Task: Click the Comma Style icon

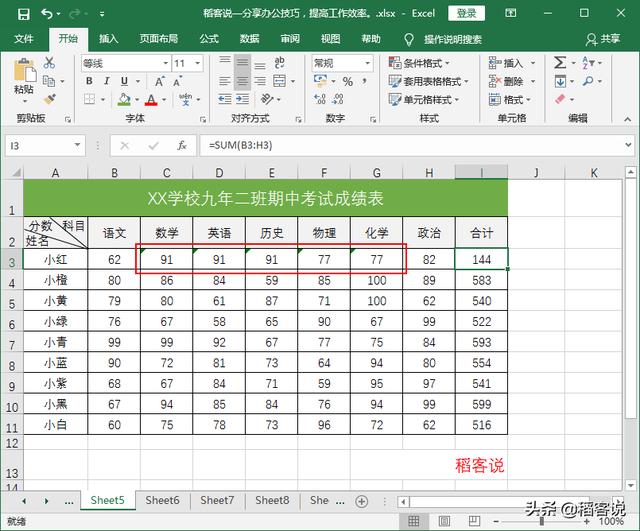Action: click(x=364, y=81)
